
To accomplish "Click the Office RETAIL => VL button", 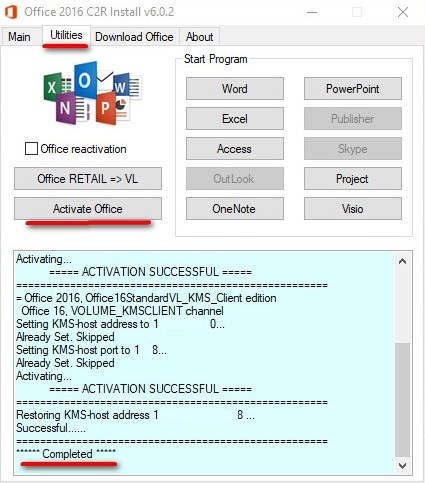I will [x=88, y=179].
